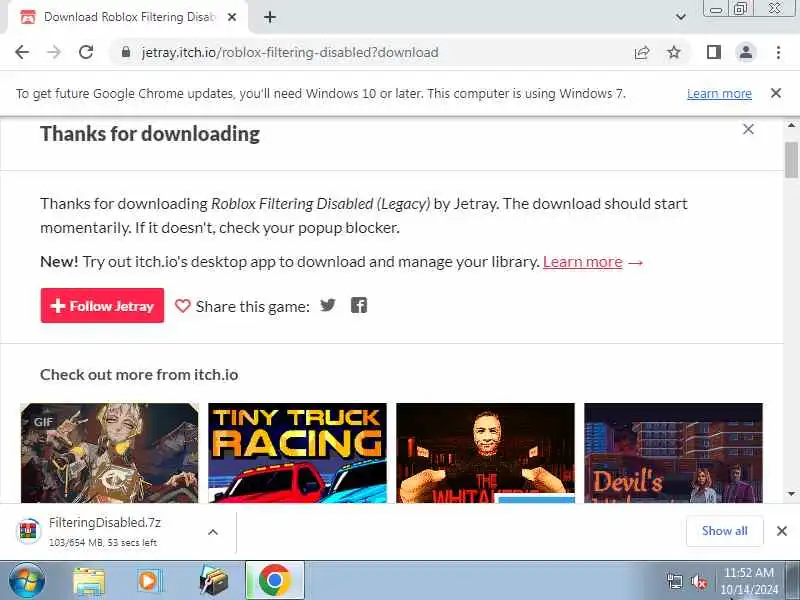The width and height of the screenshot is (800, 600).
Task: Click the Show desktop button
Action: pyautogui.click(x=793, y=581)
